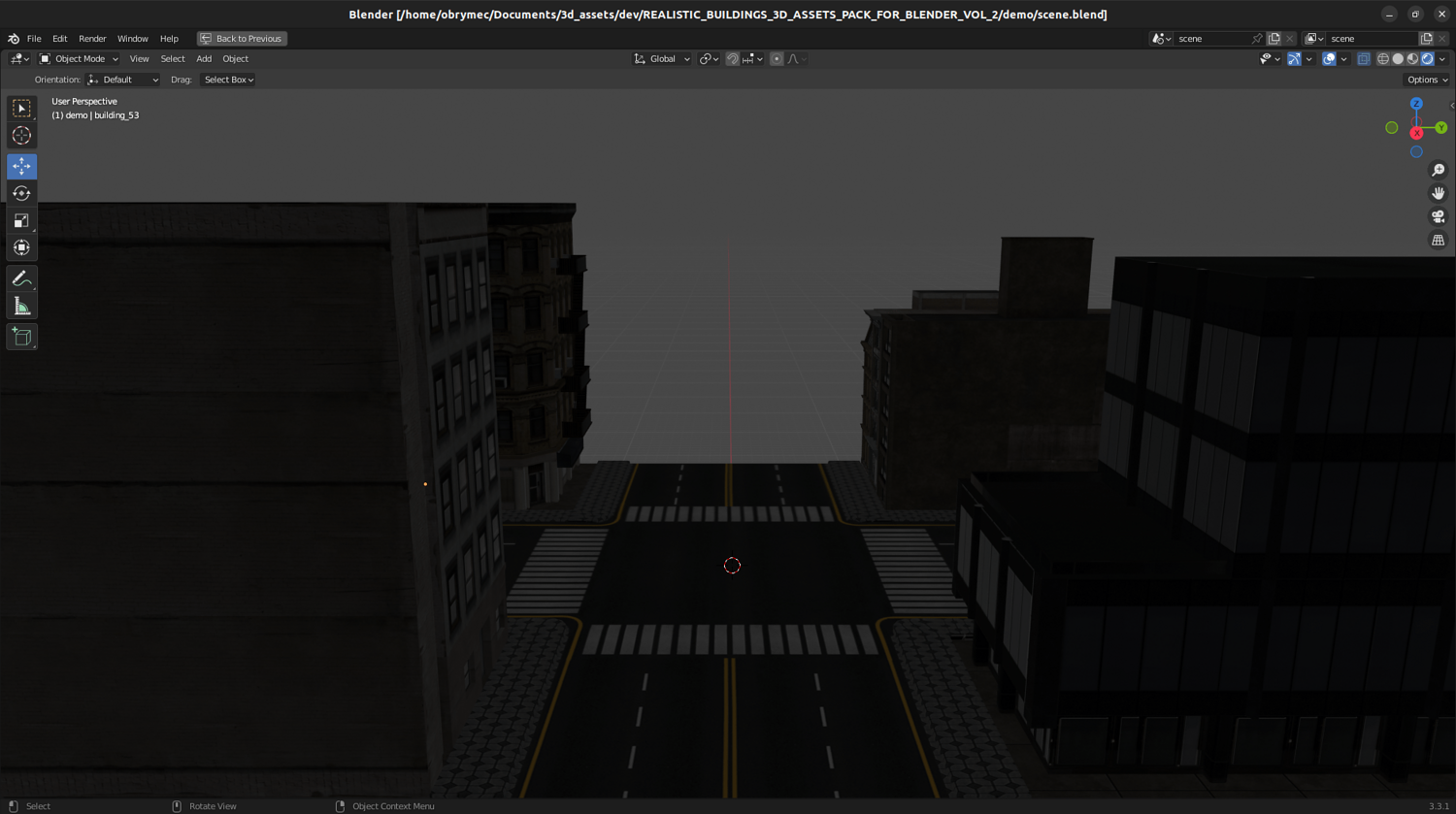Click the view layer name field
1456x814 pixels.
pyautogui.click(x=1370, y=39)
